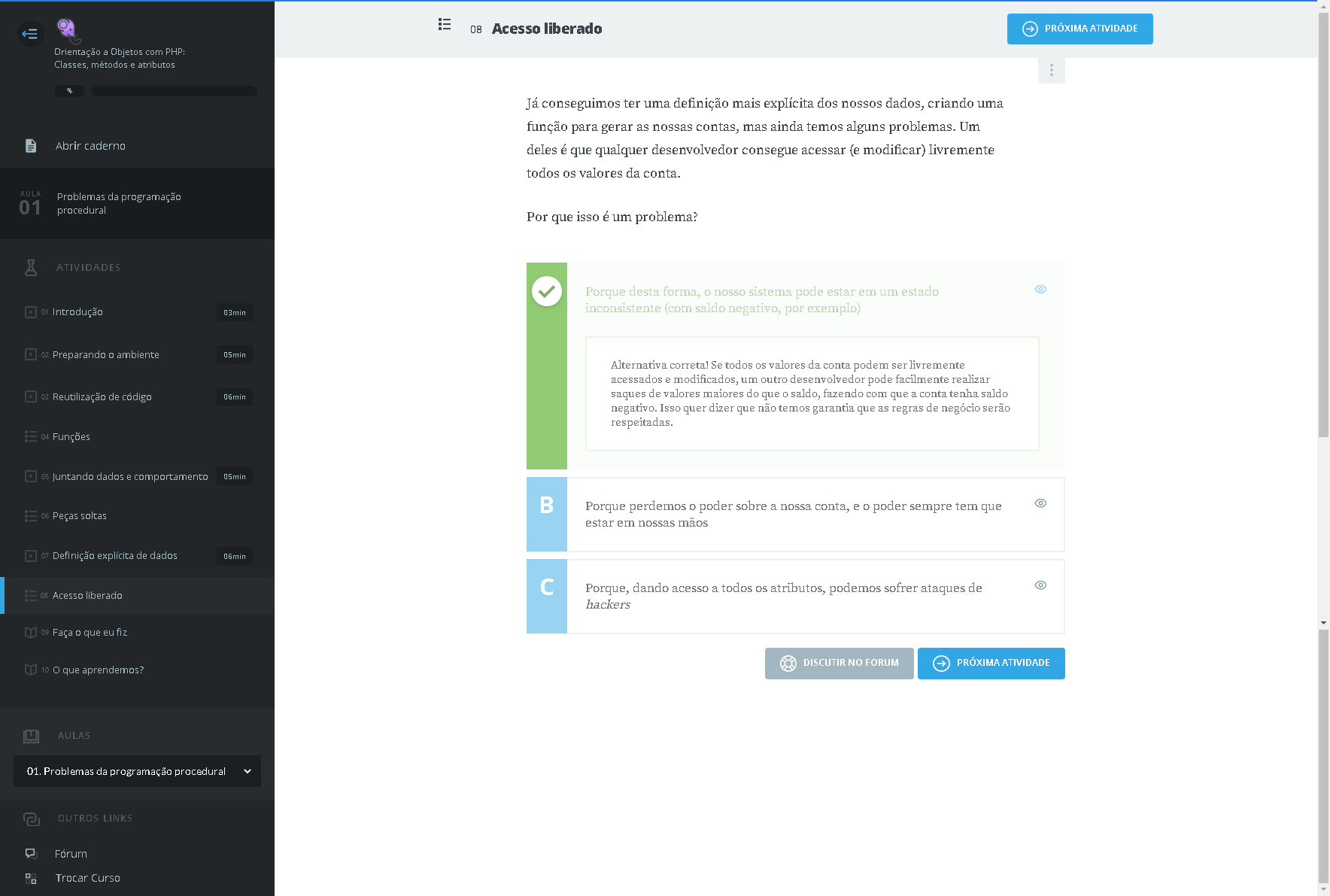1330x896 pixels.
Task: Toggle eye icon on the correct answer
Action: tap(1040, 289)
